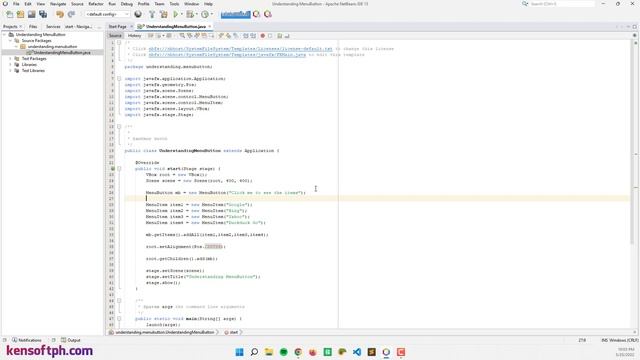Switch to the Files tab
Viewport: 640px width, 360px height.
(x=33, y=27)
